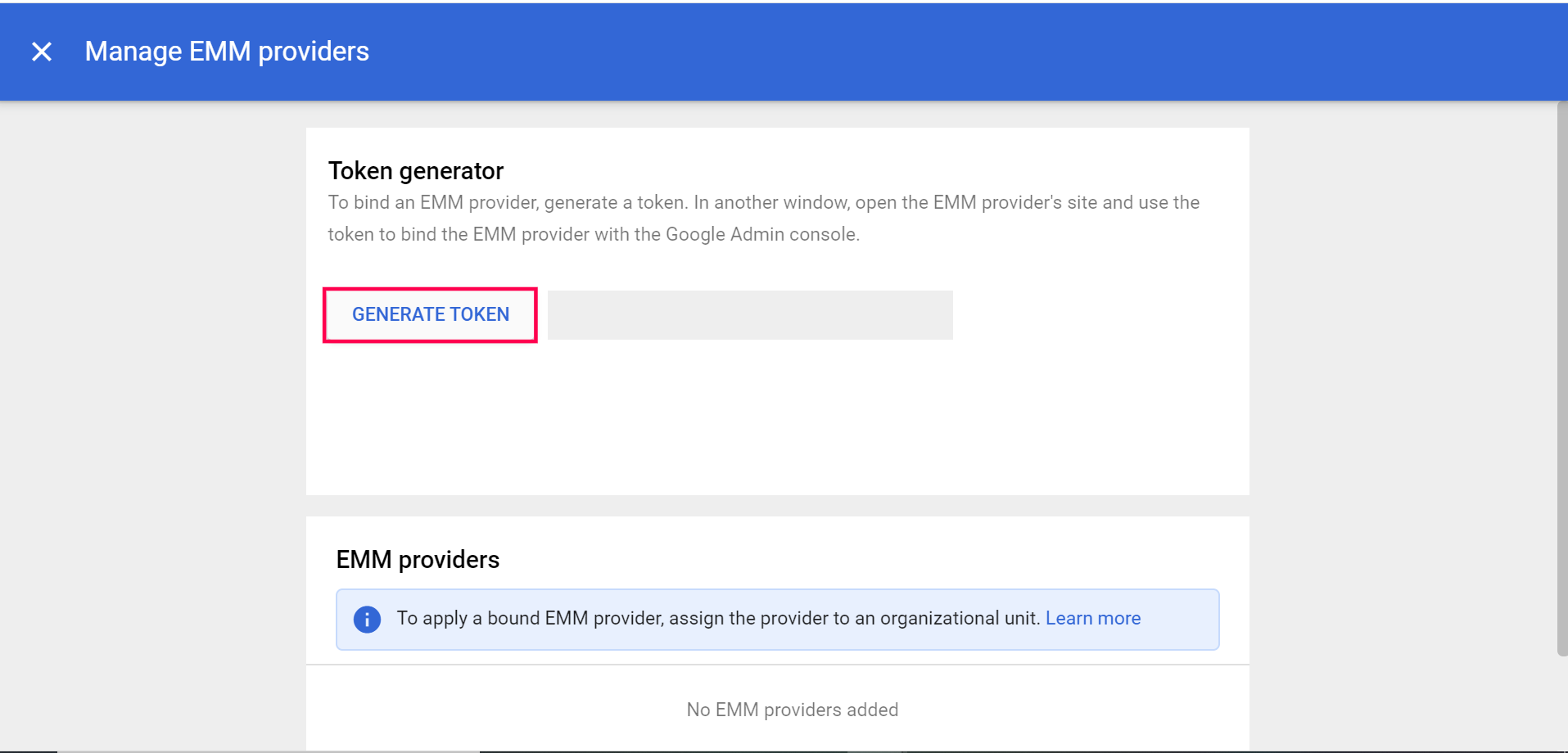Focus the empty token output field

click(749, 315)
